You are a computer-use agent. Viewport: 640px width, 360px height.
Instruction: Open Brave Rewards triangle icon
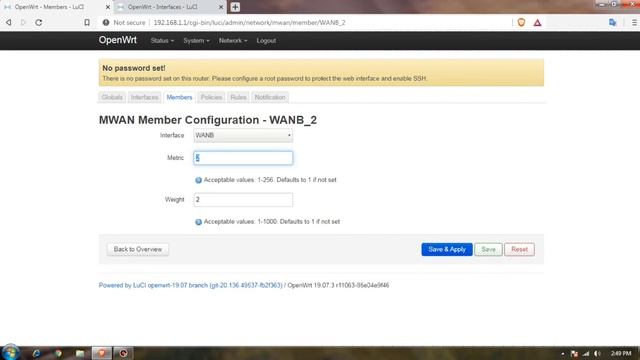coord(538,23)
